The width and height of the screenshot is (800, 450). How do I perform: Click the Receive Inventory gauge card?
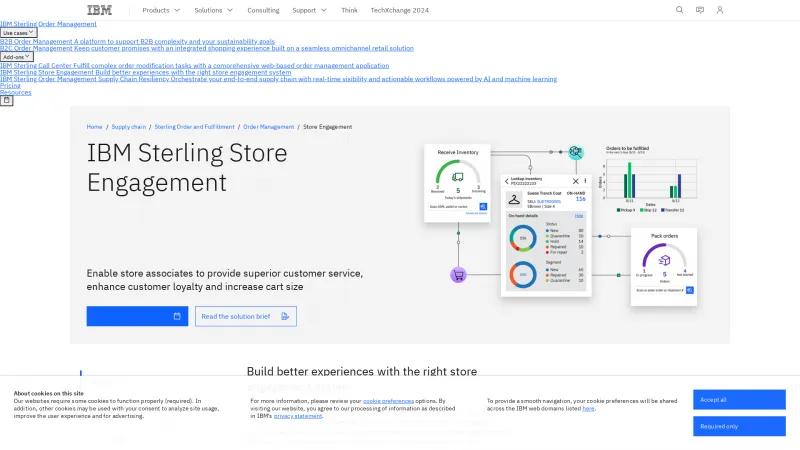(x=457, y=183)
